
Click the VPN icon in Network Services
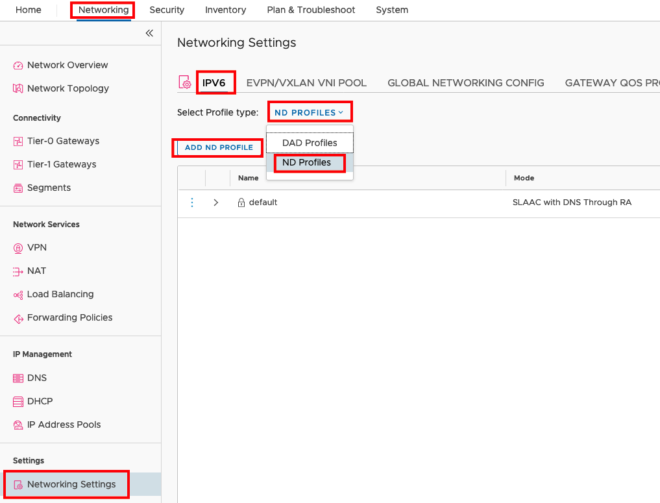point(18,248)
